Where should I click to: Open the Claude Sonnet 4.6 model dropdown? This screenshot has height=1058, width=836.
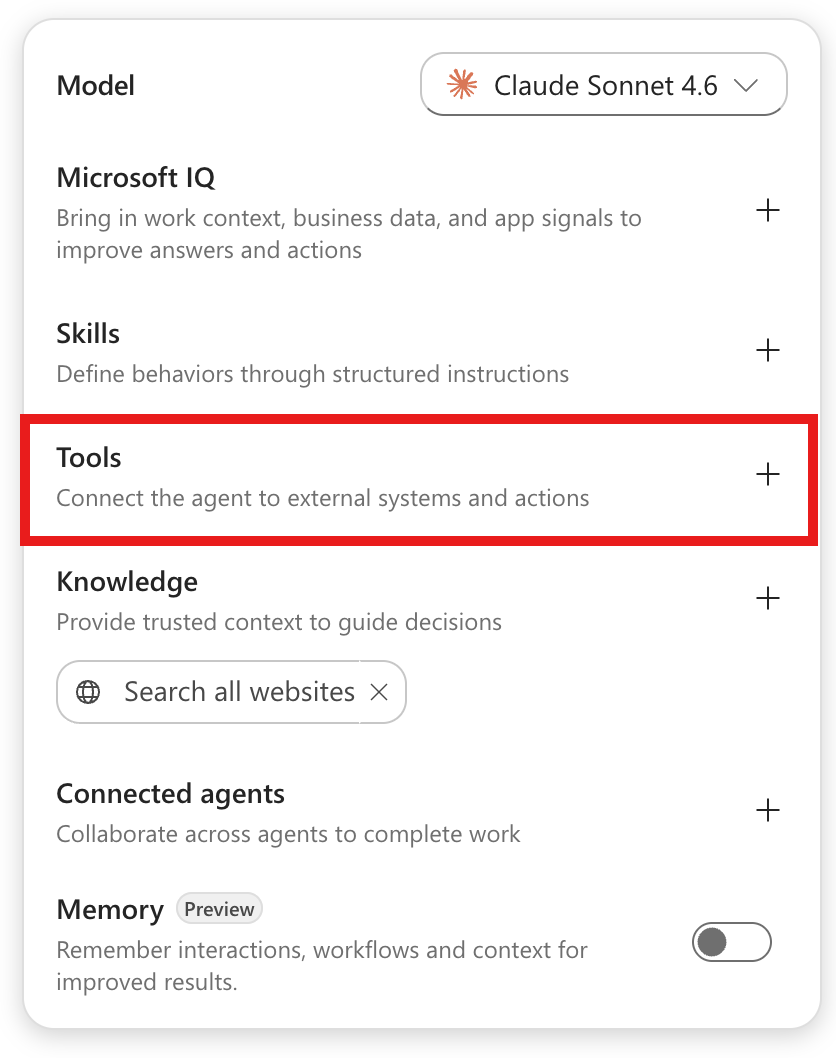tap(604, 84)
